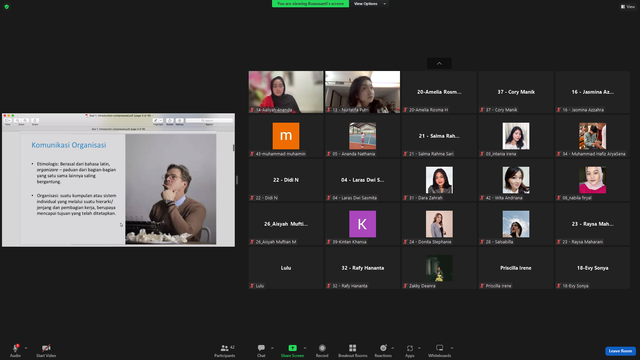Select 34 - Muhammad Hafiz AryaSena profile picture

point(593,136)
